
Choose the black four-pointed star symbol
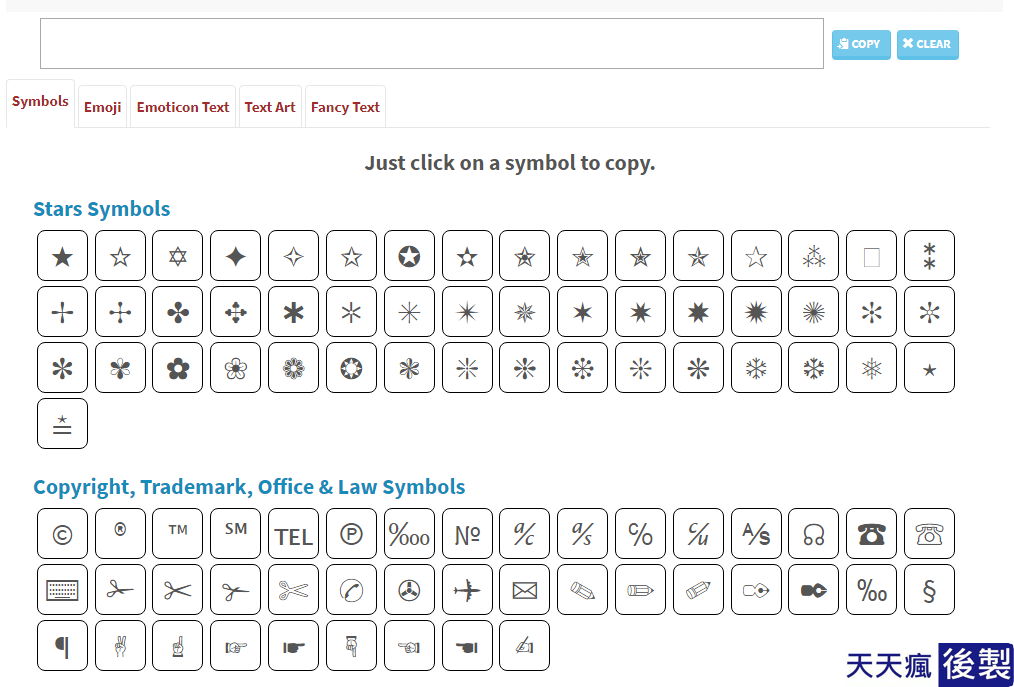click(x=235, y=256)
